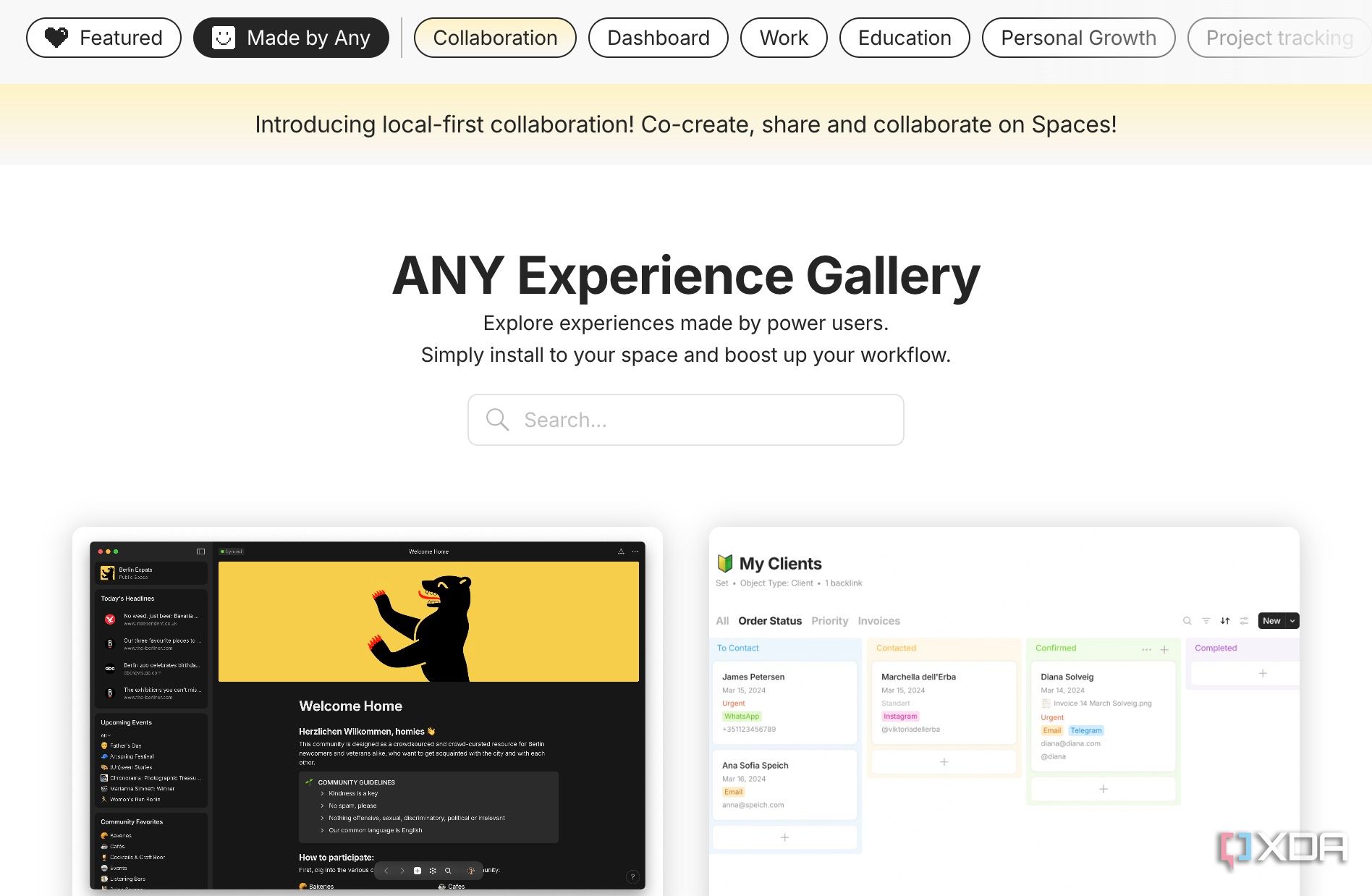
Task: Click the My Clients title
Action: (x=780, y=564)
